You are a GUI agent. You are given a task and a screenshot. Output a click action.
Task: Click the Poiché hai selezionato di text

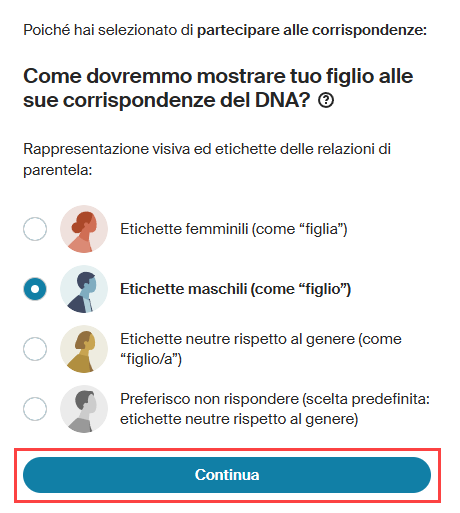coord(108,30)
